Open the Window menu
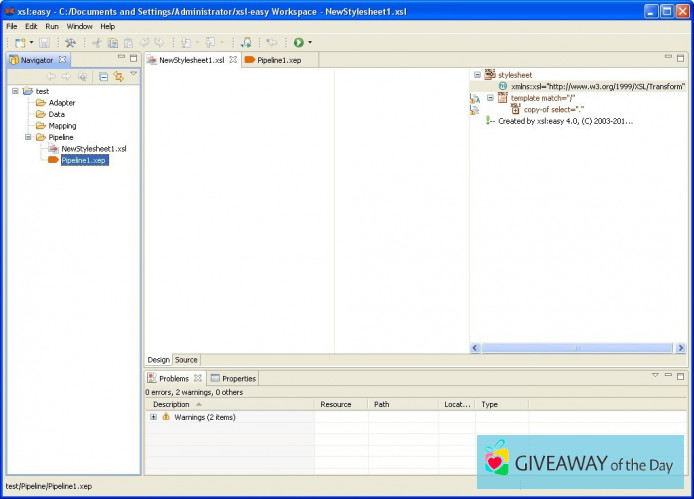This screenshot has height=499, width=694. (x=80, y=26)
